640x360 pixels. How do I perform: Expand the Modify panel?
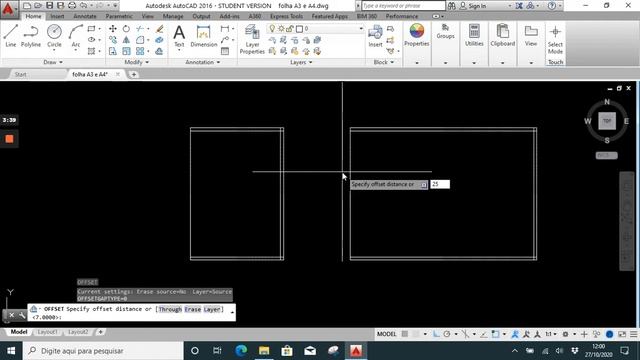(137, 62)
